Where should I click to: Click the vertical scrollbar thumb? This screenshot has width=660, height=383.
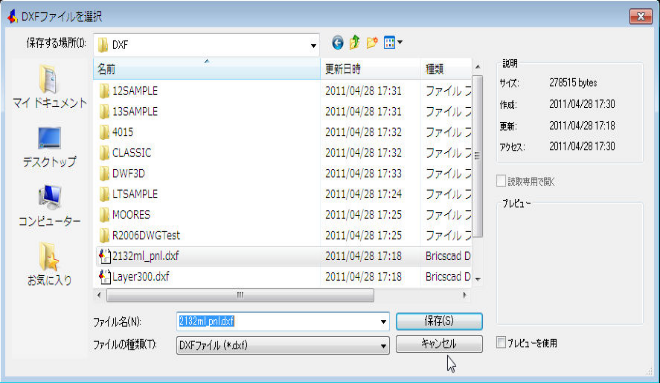[x=477, y=156]
